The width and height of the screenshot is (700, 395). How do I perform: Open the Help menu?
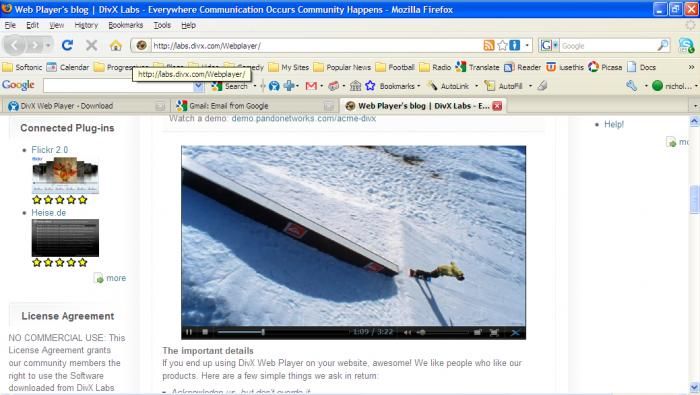coord(188,25)
